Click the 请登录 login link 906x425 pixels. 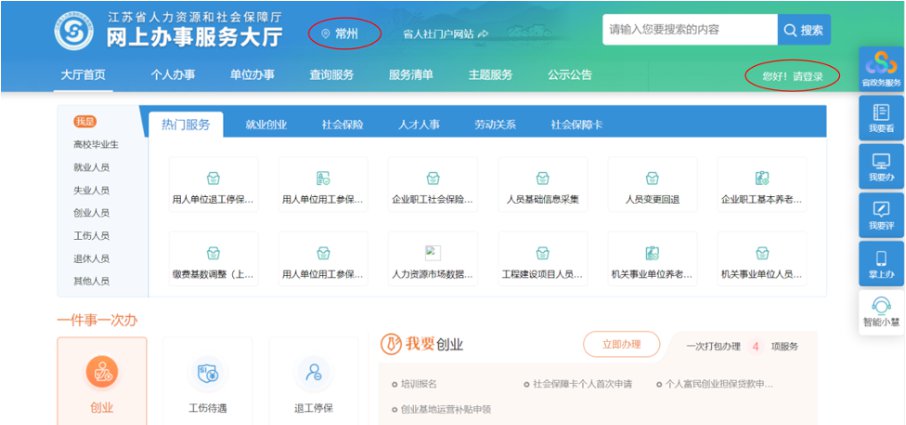click(808, 76)
